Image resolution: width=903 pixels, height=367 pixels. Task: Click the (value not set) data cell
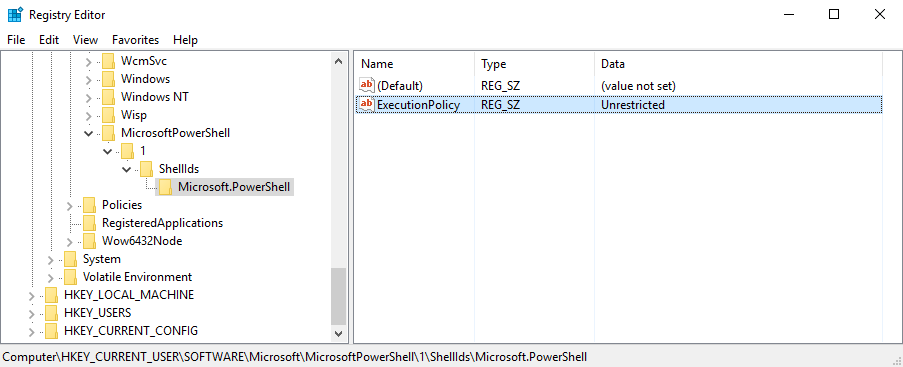click(638, 86)
